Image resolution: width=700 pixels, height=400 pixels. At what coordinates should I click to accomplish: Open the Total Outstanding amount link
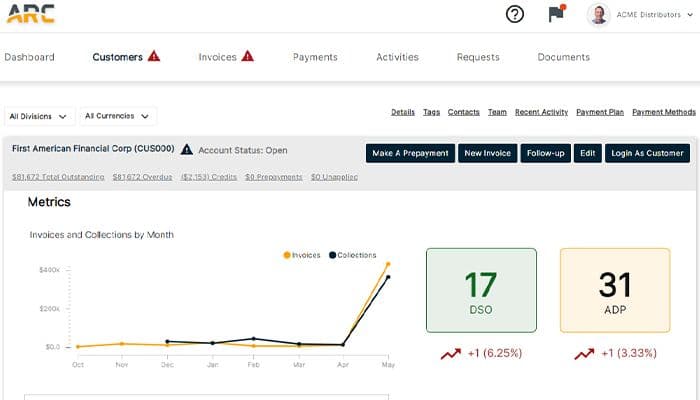[x=58, y=177]
